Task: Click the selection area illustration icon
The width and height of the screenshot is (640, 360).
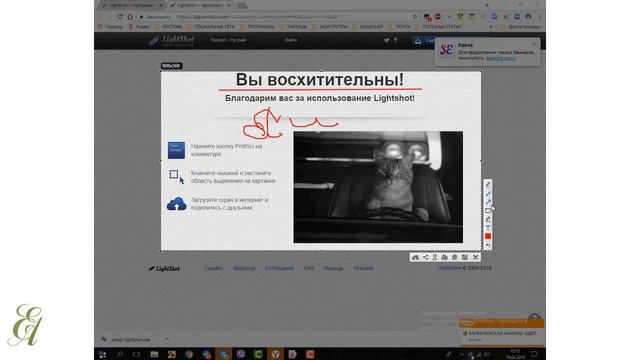Action: [176, 177]
